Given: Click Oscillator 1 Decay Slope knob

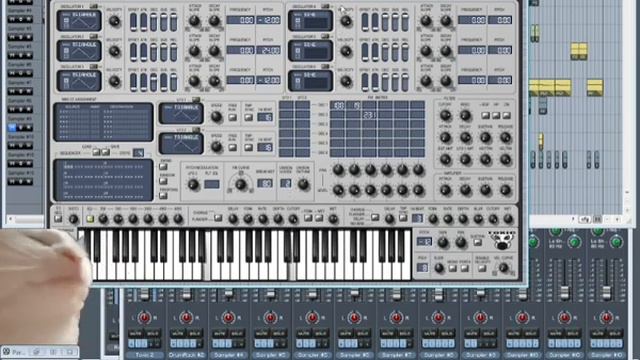Looking at the screenshot, I should pos(214,21).
